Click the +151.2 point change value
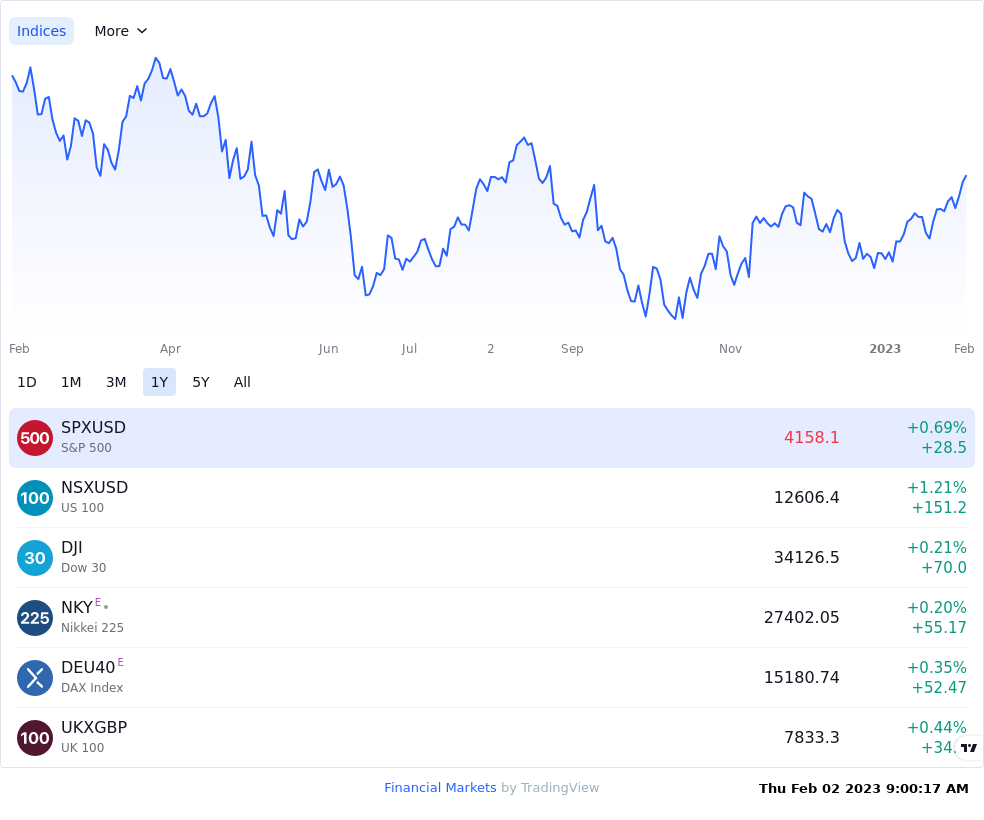Image resolution: width=984 pixels, height=820 pixels. [939, 508]
